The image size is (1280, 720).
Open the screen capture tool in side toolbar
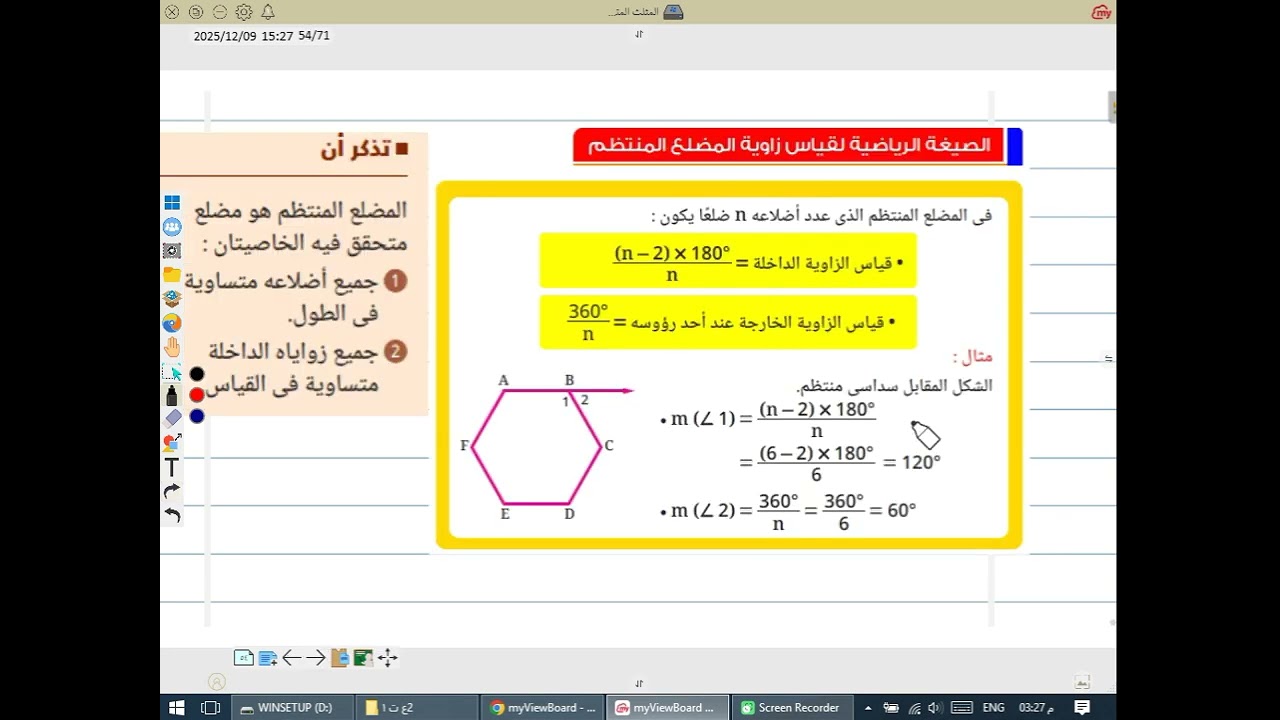[172, 251]
